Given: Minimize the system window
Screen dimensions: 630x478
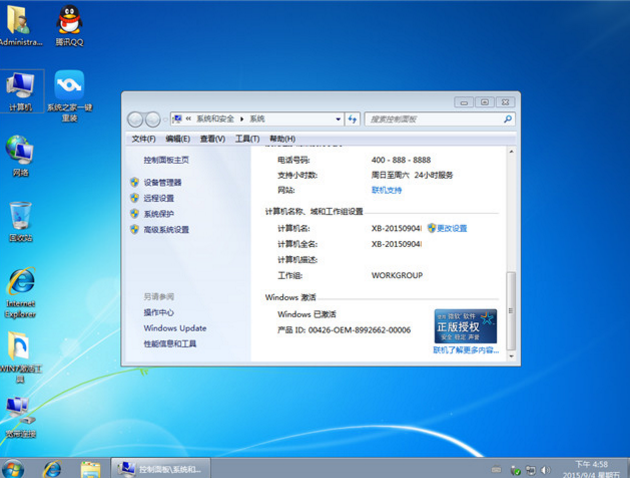Looking at the screenshot, I should tap(464, 102).
